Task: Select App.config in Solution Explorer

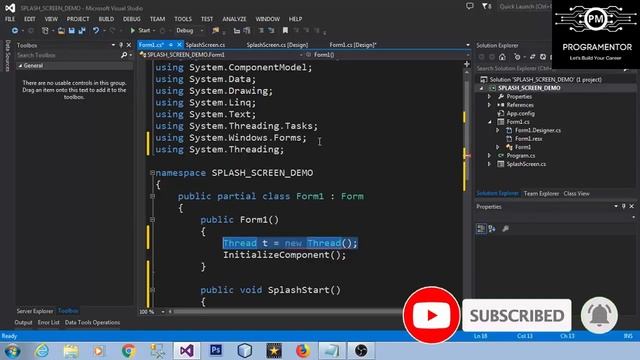Action: tap(520, 113)
